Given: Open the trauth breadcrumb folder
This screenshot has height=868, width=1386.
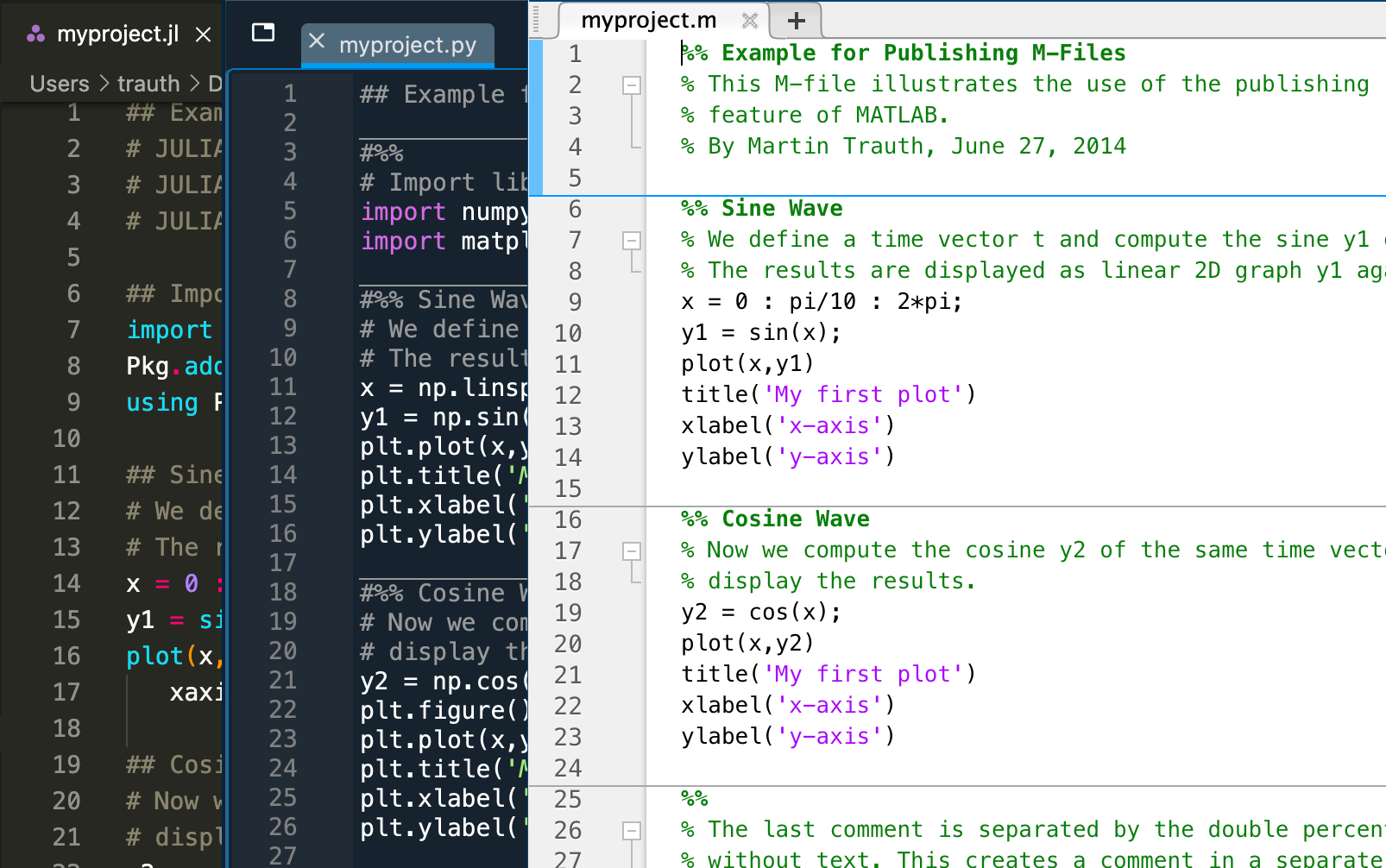Looking at the screenshot, I should tap(148, 84).
